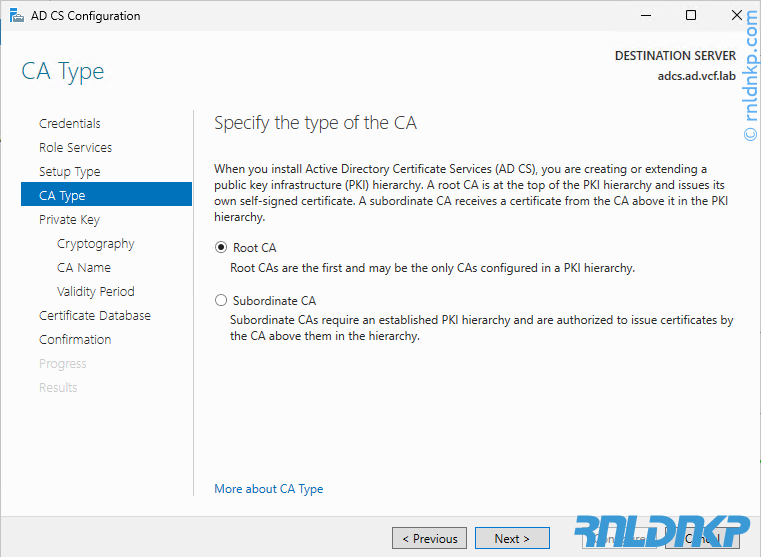Minimize the AD CS Configuration window
Screen dimensions: 761x557
tap(644, 16)
